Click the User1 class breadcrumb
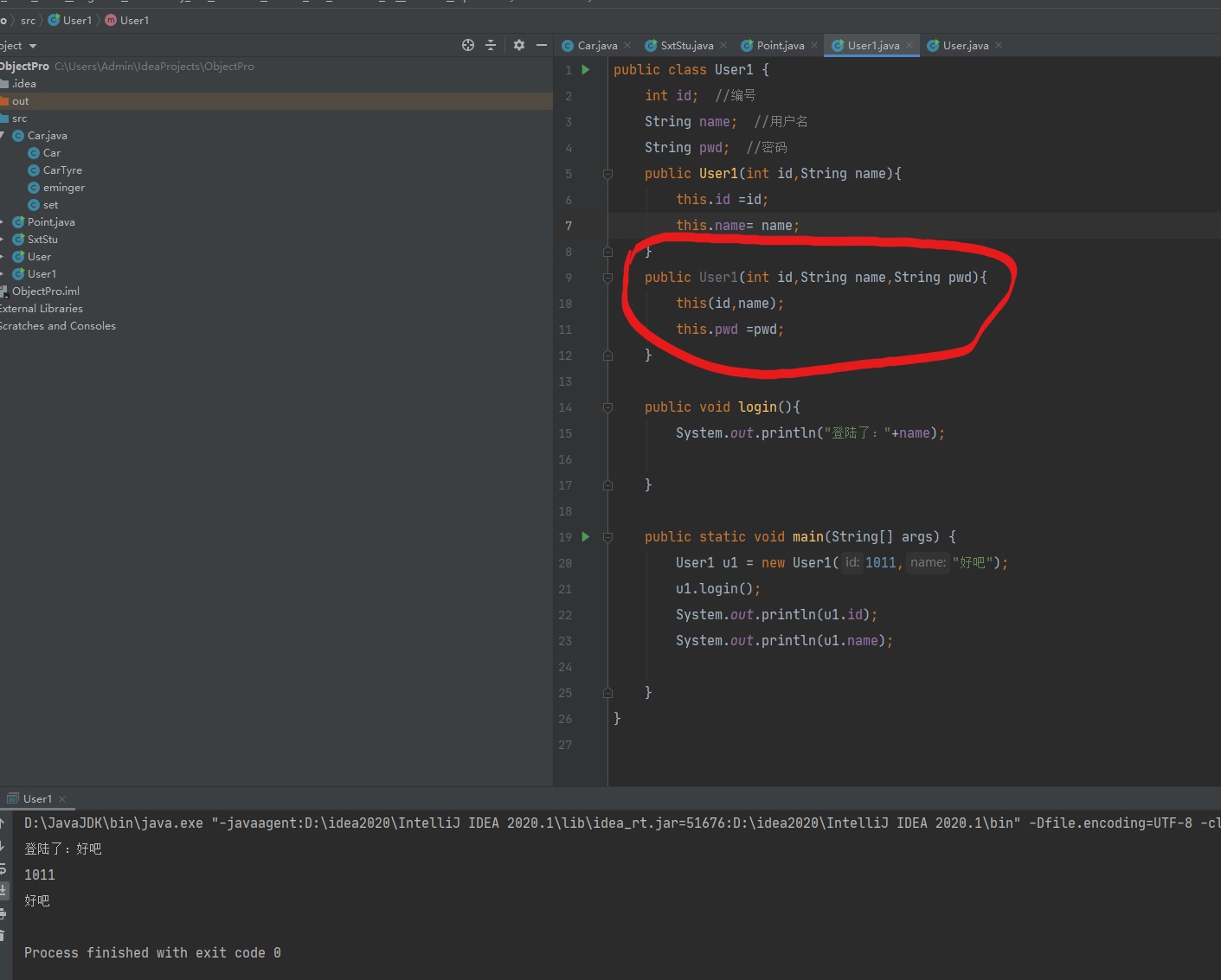Image resolution: width=1221 pixels, height=980 pixels. [70, 20]
